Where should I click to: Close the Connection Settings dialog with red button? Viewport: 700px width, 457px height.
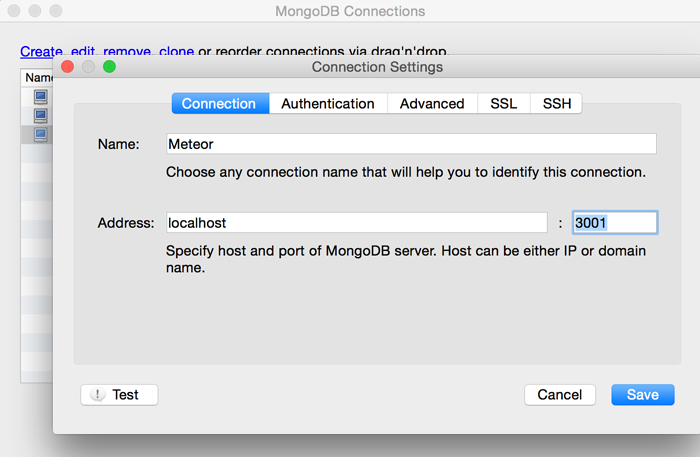tap(67, 66)
